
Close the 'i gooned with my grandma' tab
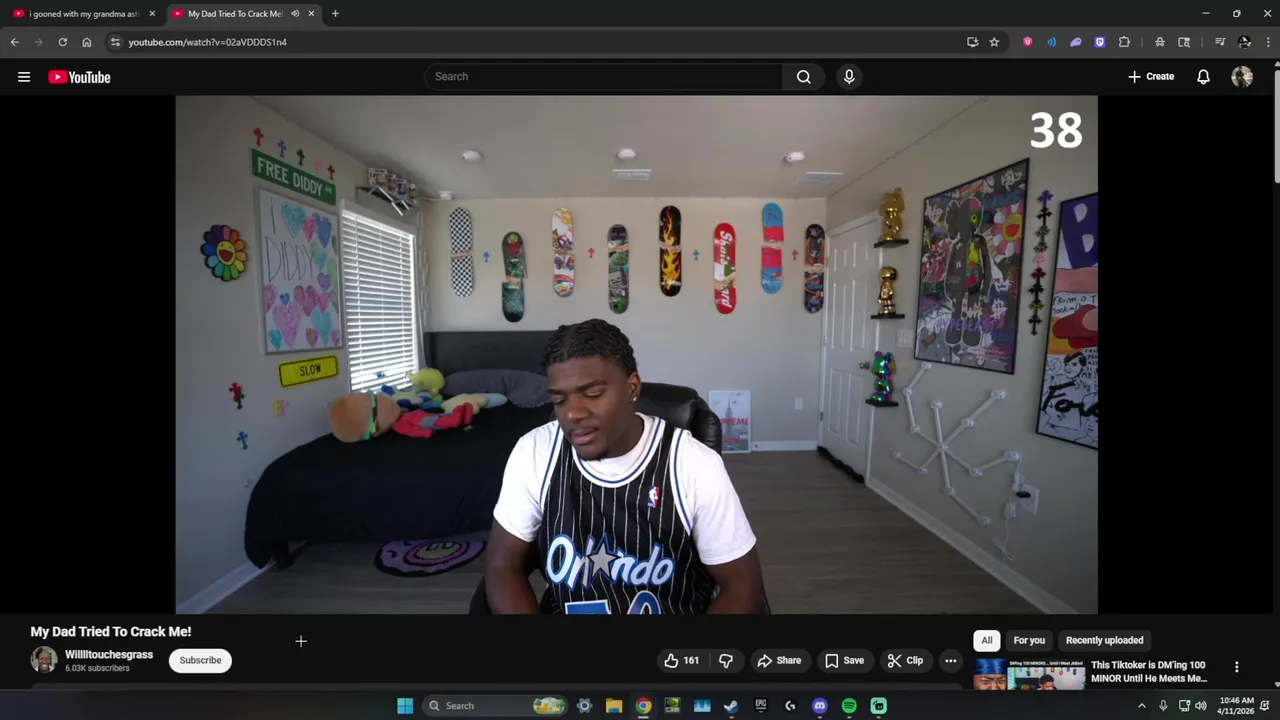(152, 14)
